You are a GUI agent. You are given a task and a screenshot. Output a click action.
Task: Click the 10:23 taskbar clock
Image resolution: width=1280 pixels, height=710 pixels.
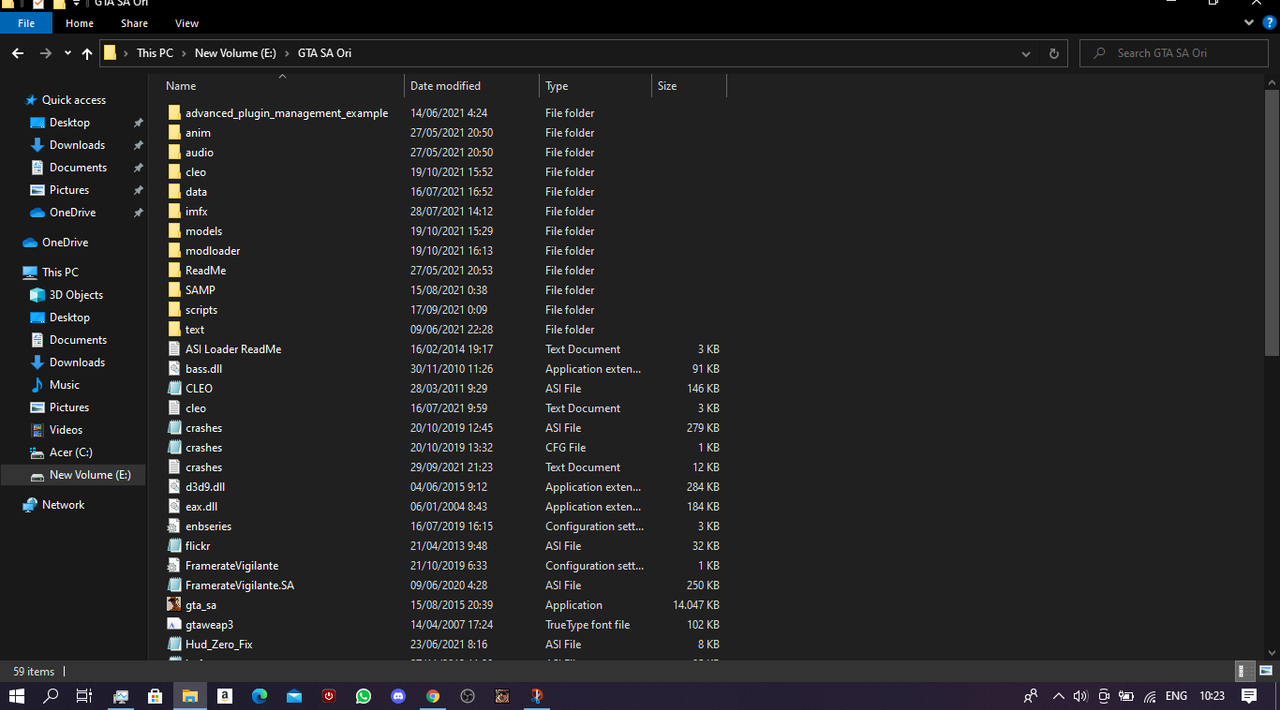click(x=1212, y=696)
